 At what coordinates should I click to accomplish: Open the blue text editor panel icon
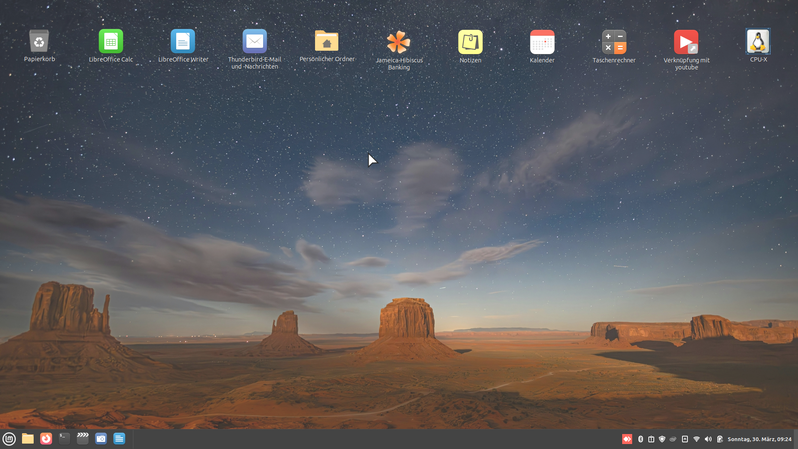(119, 439)
